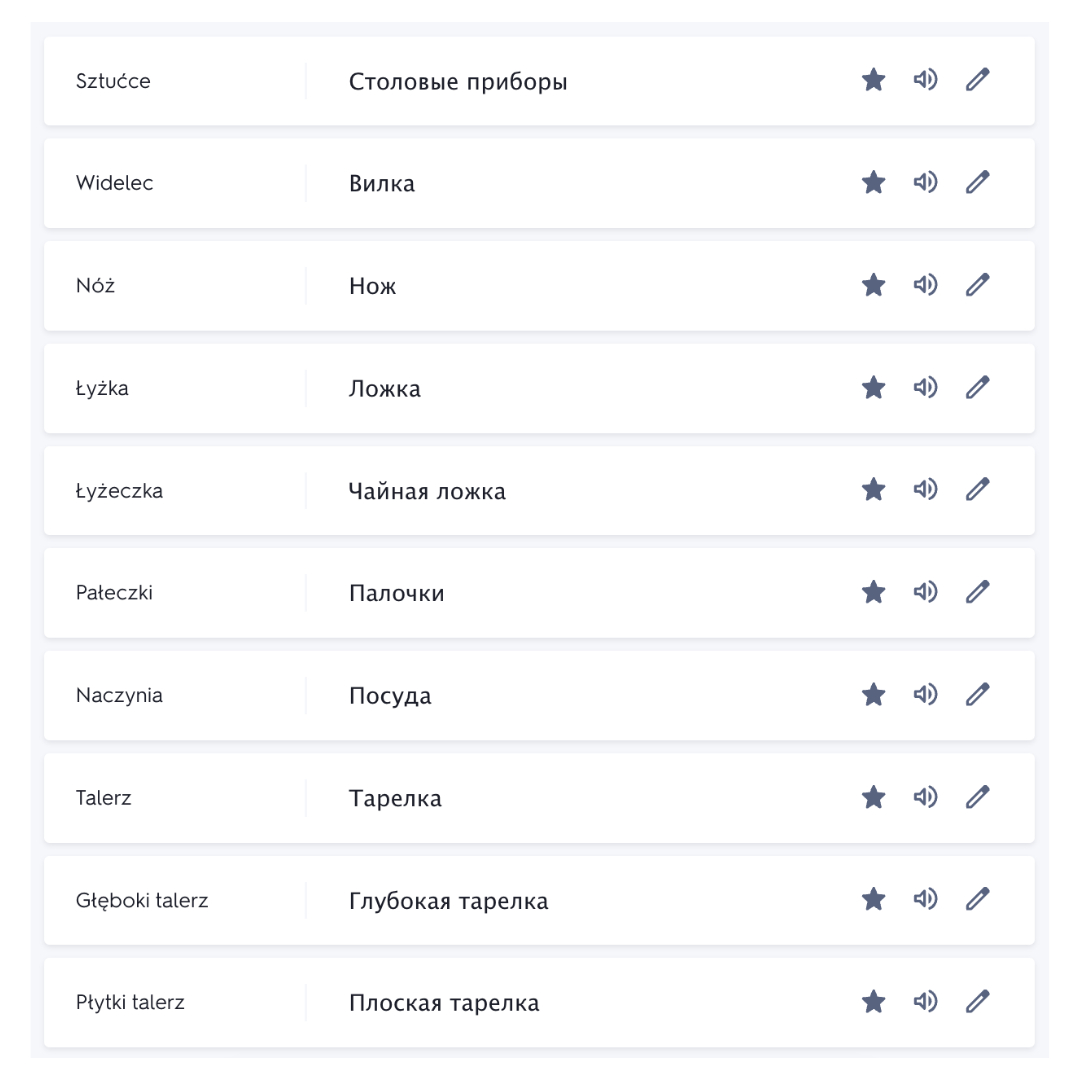Open edit pencil for Pałeczki
Viewport: 1080px width, 1080px height.
pyautogui.click(x=977, y=592)
